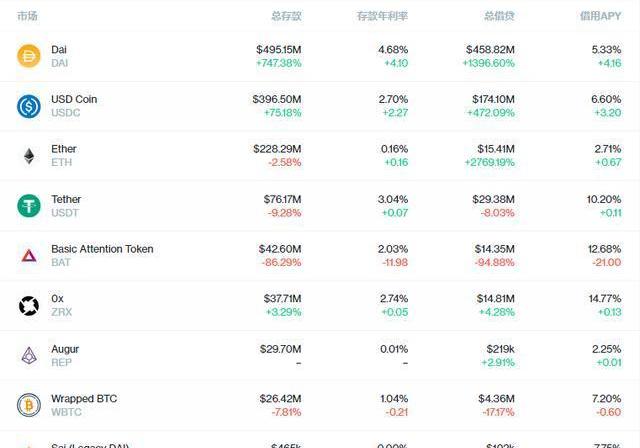The image size is (640, 448).
Task: Open the Wrapped BTC market link
Action: 84,399
